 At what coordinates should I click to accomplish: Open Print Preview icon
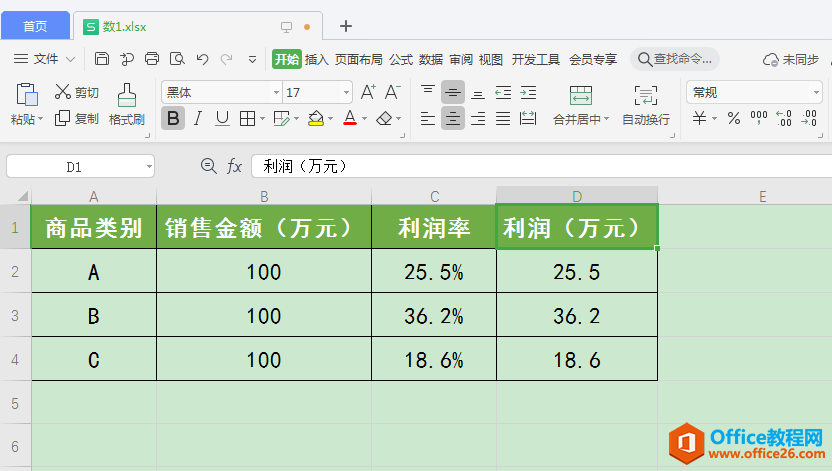pos(177,58)
